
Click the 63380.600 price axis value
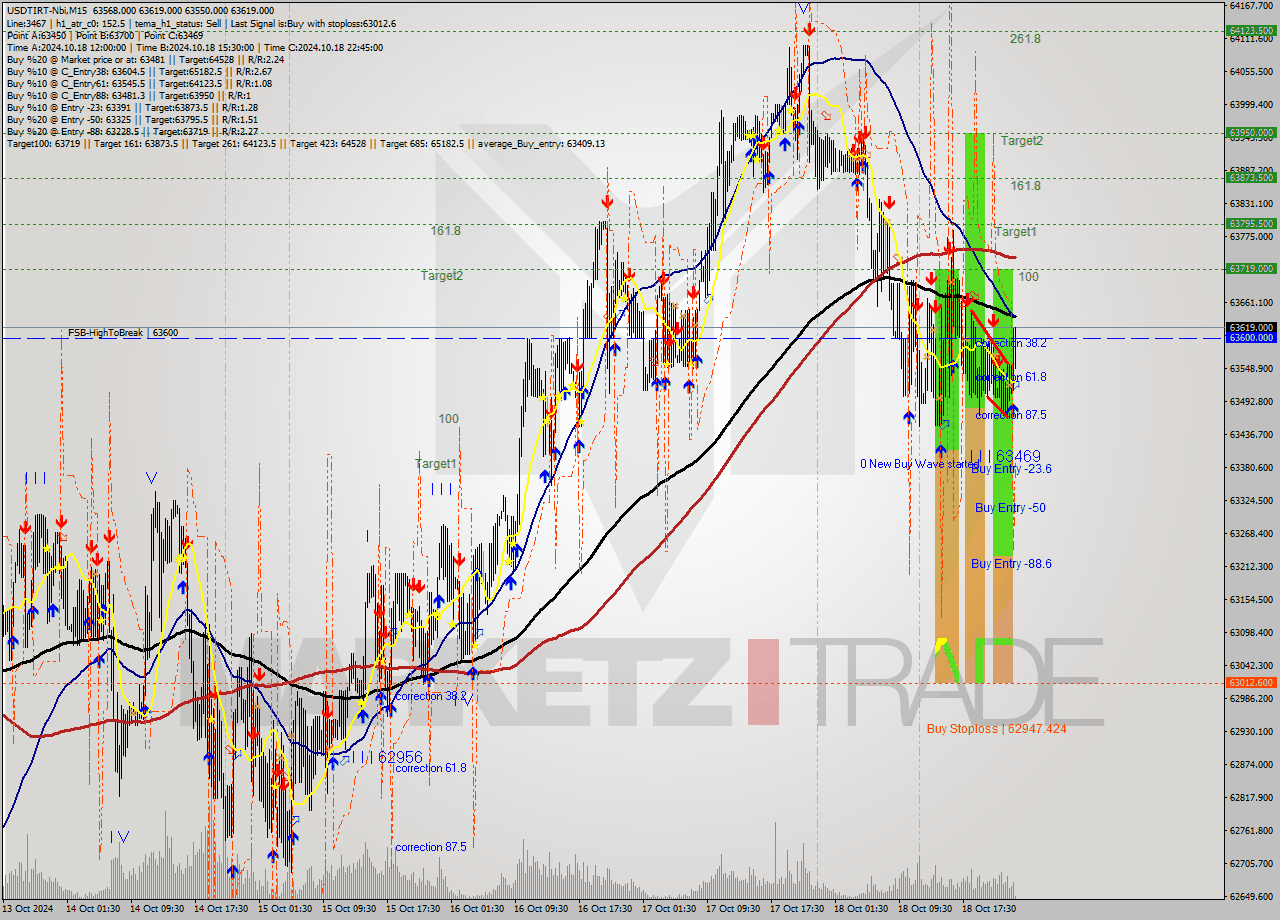pos(1250,467)
